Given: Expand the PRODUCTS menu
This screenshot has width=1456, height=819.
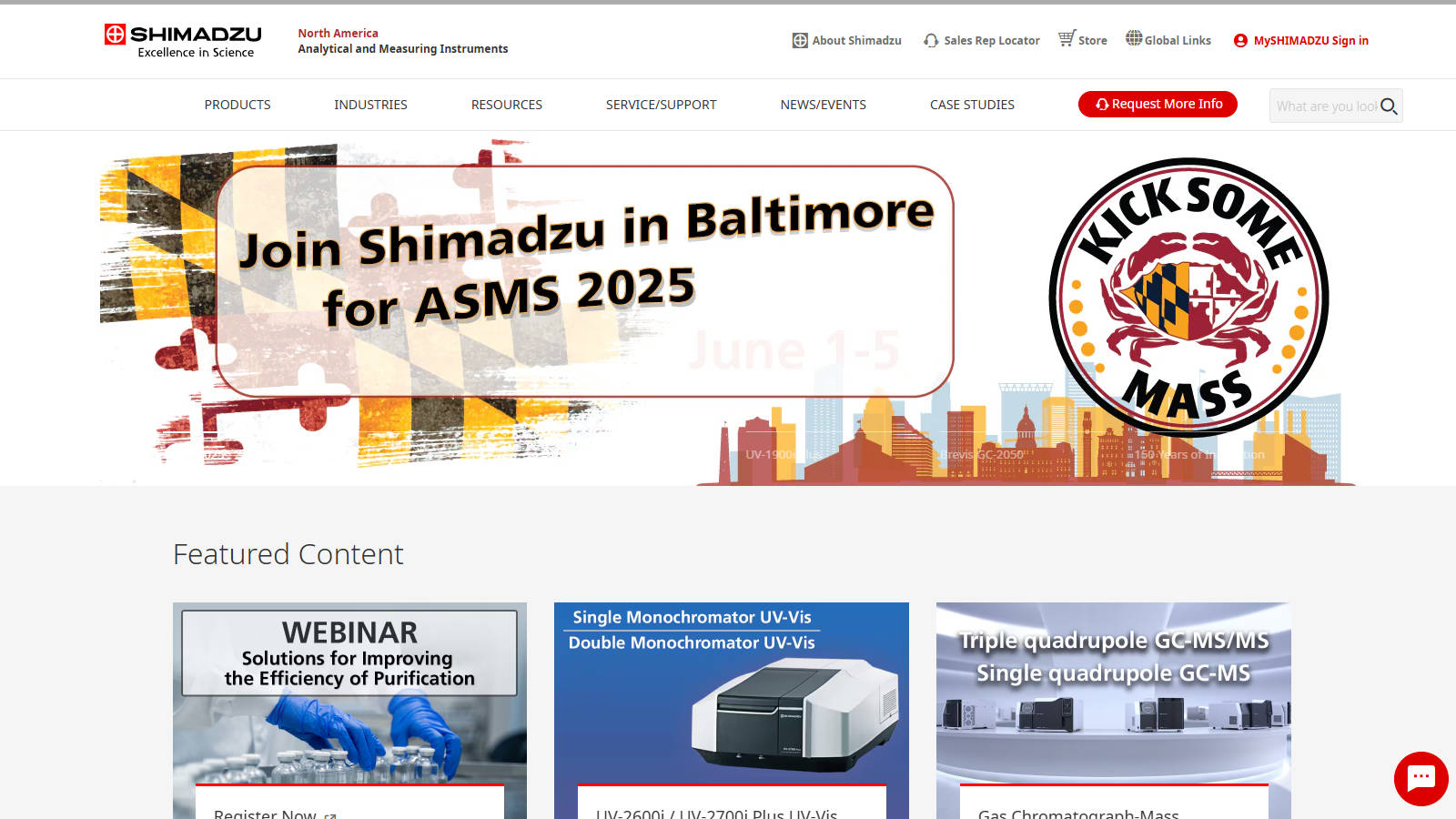Looking at the screenshot, I should (238, 105).
